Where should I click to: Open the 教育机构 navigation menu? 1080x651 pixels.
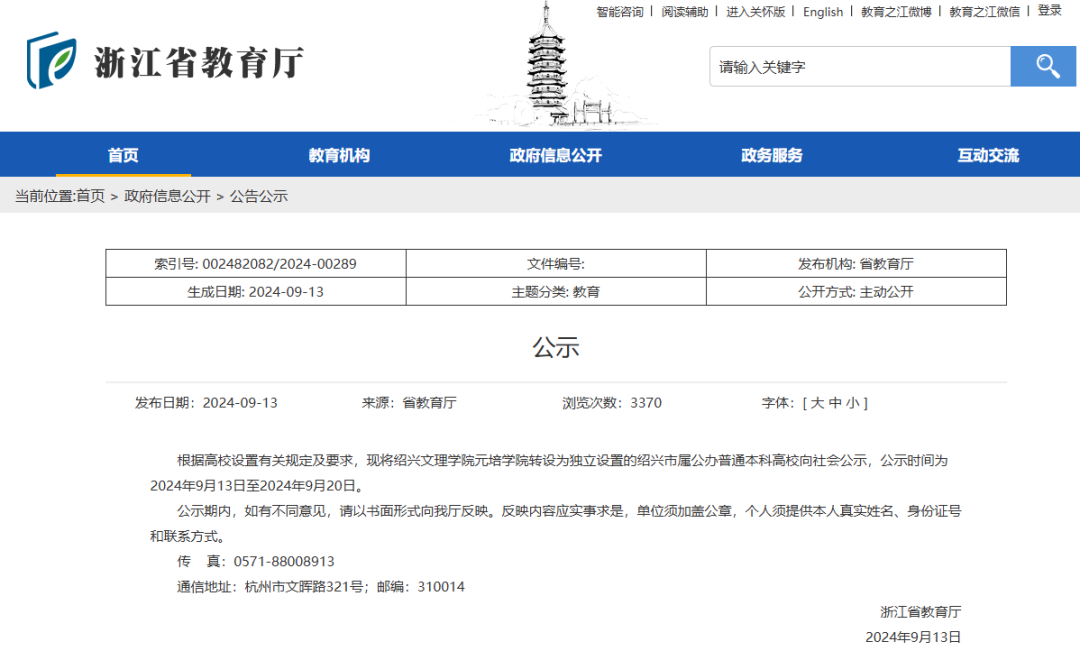(337, 154)
